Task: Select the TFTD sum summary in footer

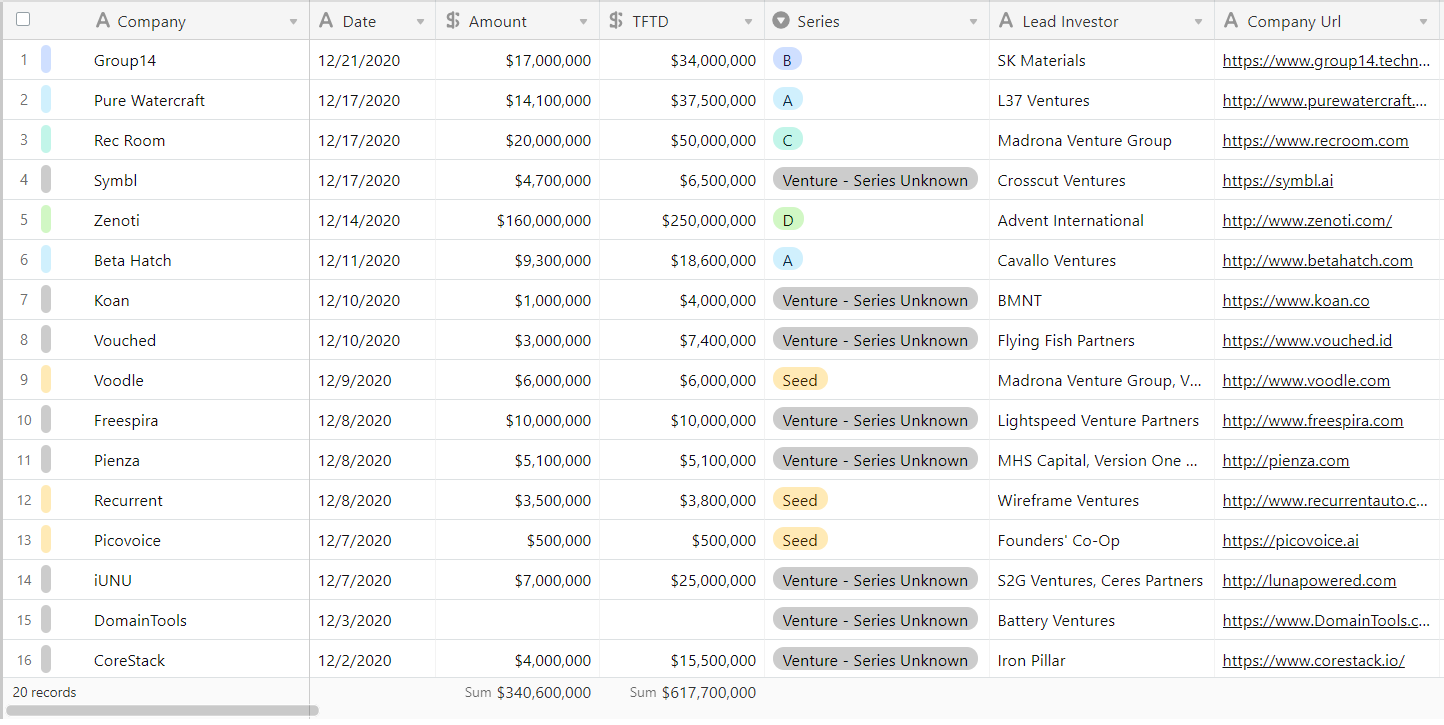Action: (693, 692)
